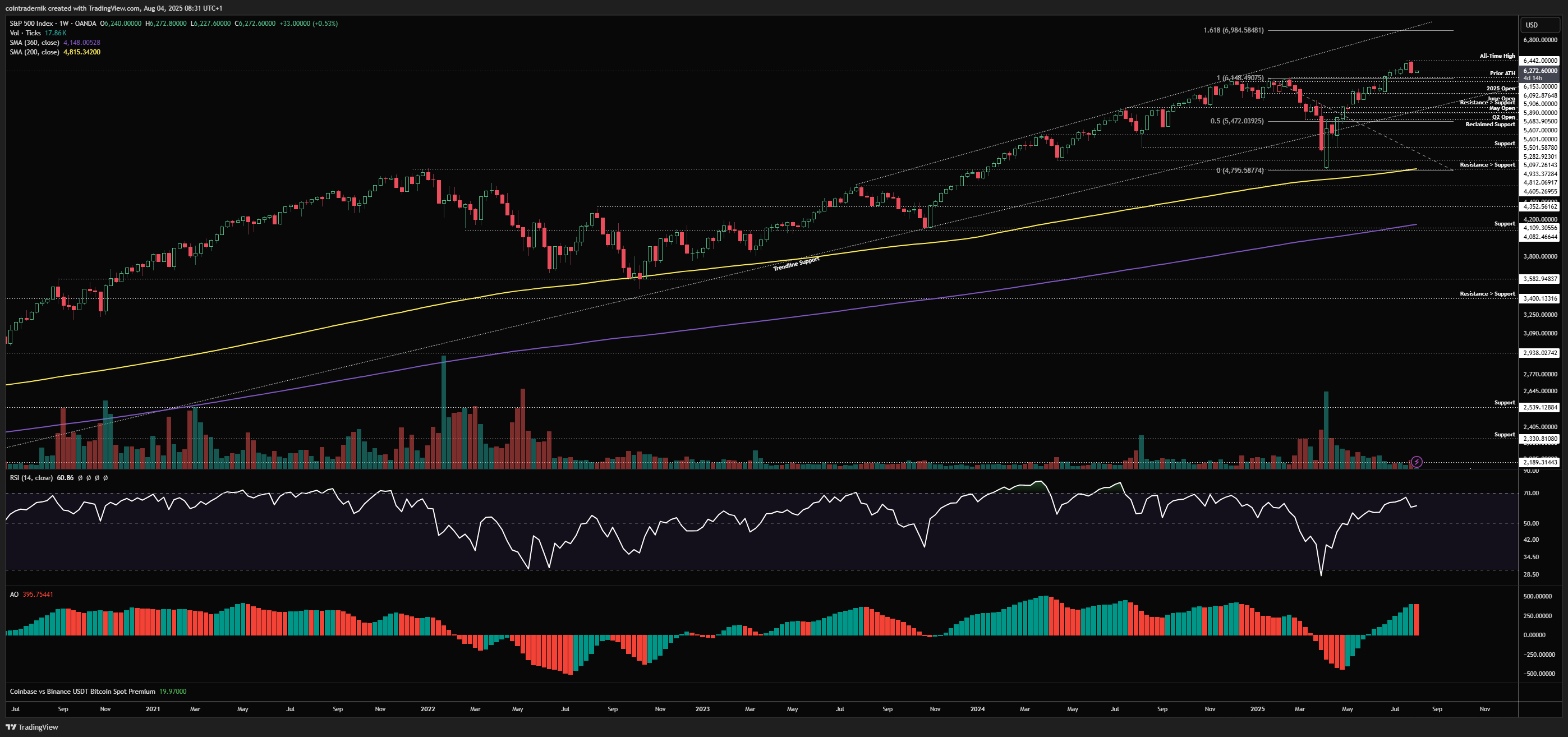Click the 2,938.02742 price axis label
This screenshot has height=737, width=1568.
point(1540,353)
